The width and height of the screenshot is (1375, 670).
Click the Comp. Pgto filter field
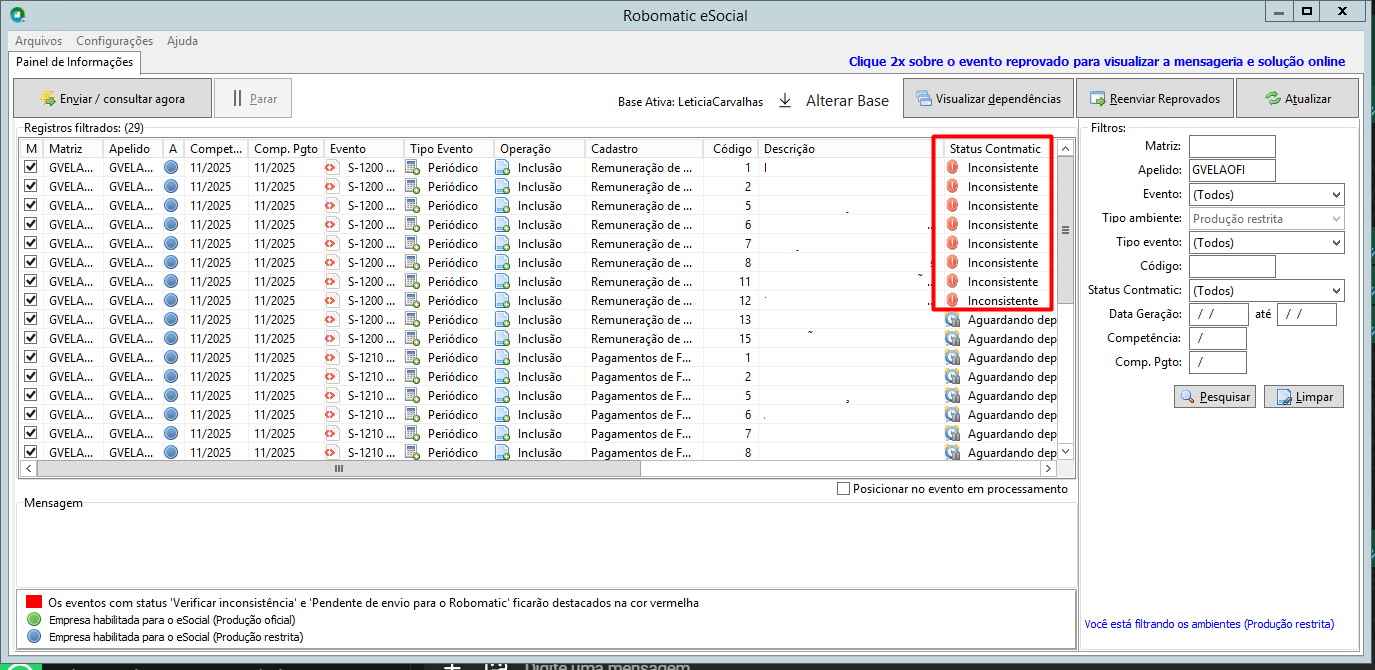(1218, 363)
